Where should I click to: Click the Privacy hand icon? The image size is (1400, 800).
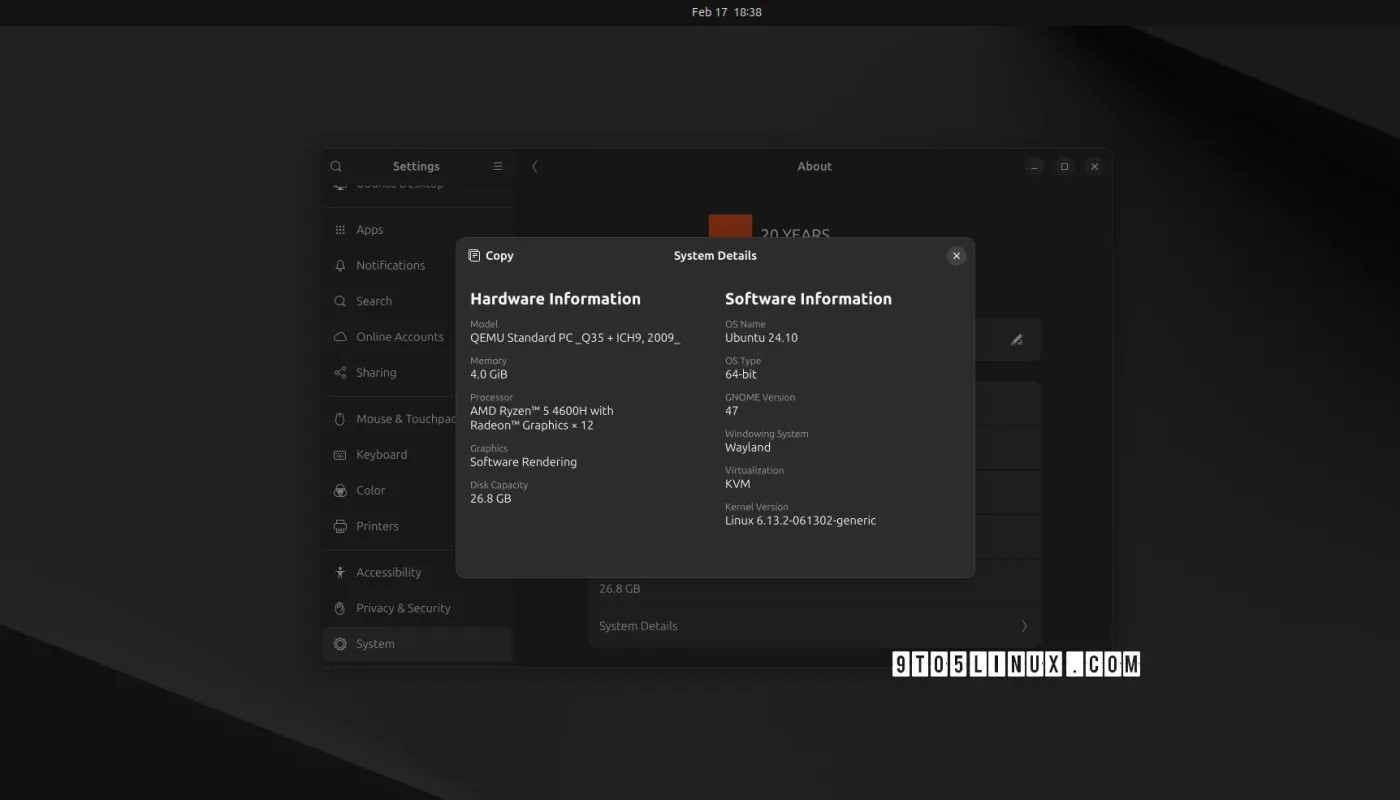(x=340, y=609)
